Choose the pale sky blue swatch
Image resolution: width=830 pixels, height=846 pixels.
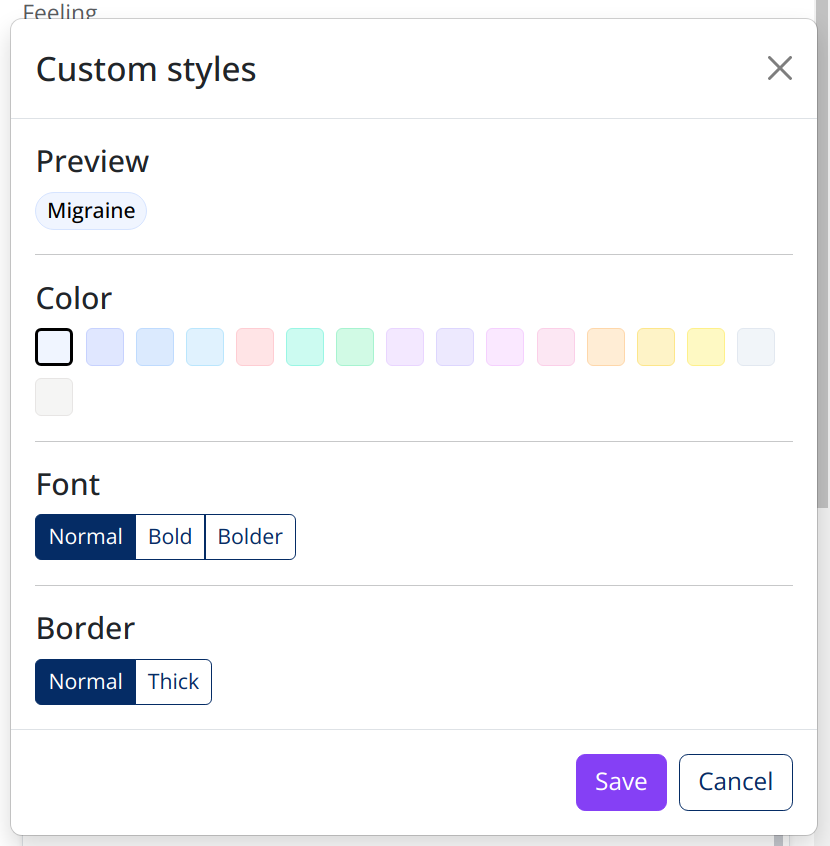[205, 347]
